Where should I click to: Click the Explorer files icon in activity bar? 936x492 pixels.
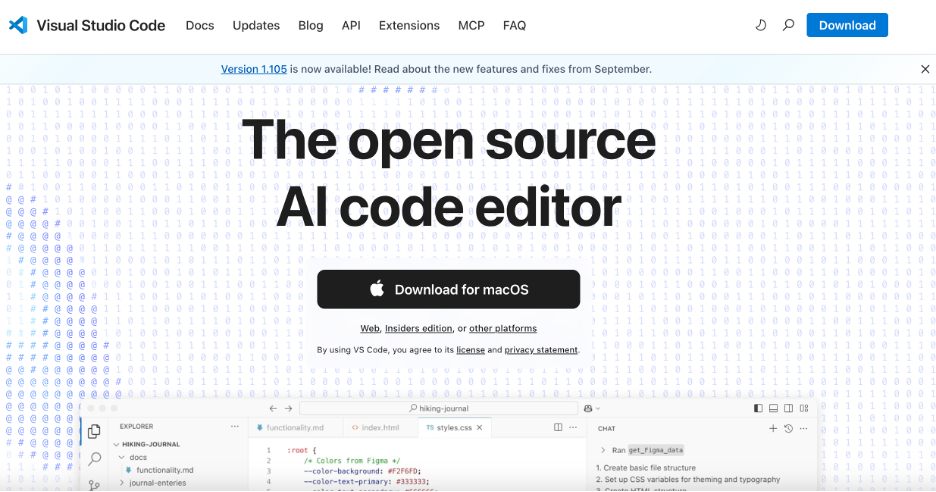pyautogui.click(x=94, y=431)
